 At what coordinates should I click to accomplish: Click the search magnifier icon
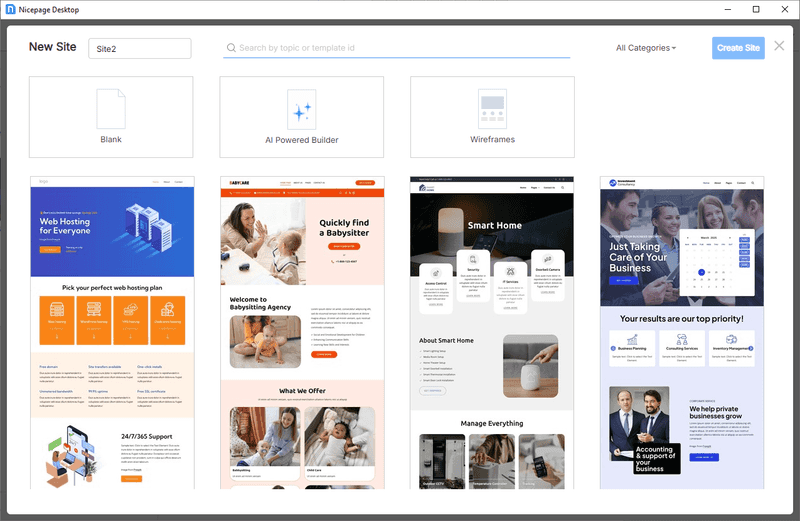pos(231,48)
